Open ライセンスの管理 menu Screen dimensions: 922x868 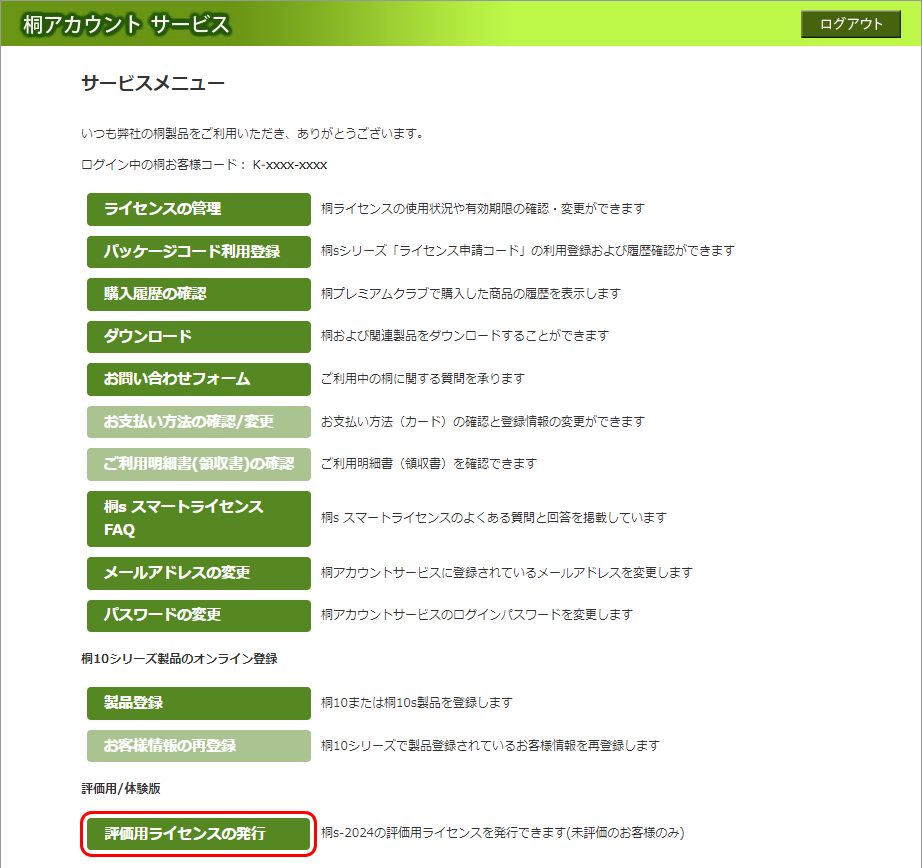click(x=199, y=209)
